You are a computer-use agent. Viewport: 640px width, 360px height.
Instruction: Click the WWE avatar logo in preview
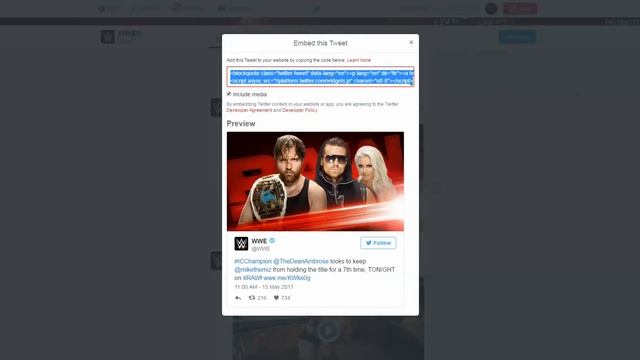coord(241,244)
